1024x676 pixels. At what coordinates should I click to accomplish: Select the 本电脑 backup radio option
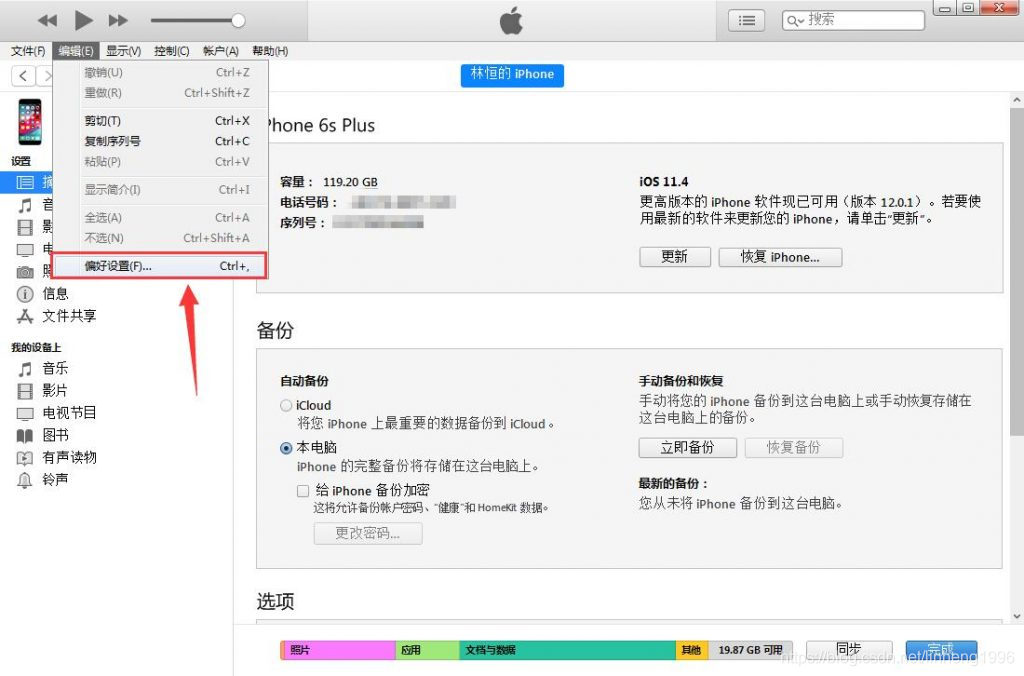pyautogui.click(x=286, y=448)
